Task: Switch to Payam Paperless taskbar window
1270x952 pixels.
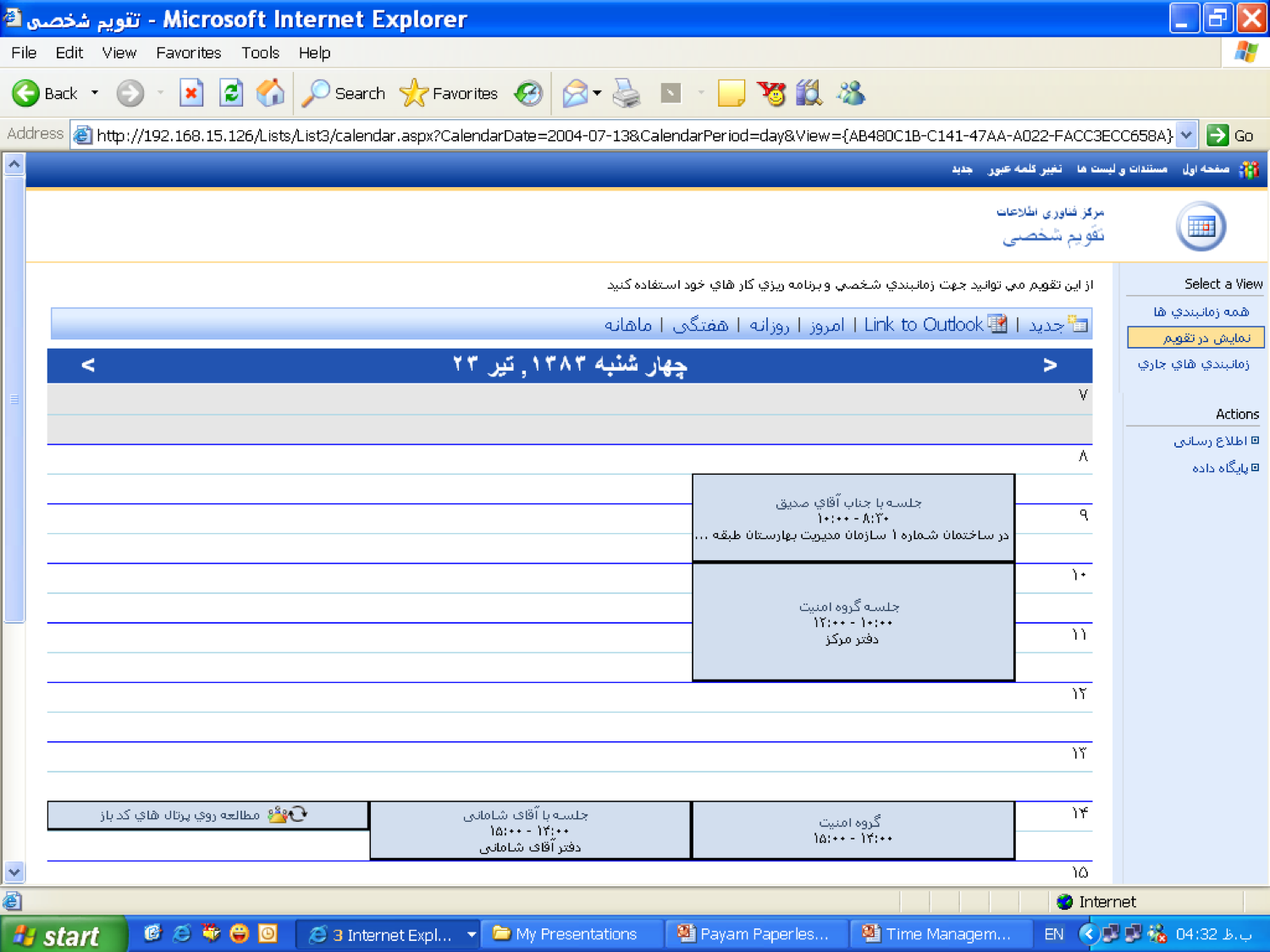Action: tap(755, 934)
